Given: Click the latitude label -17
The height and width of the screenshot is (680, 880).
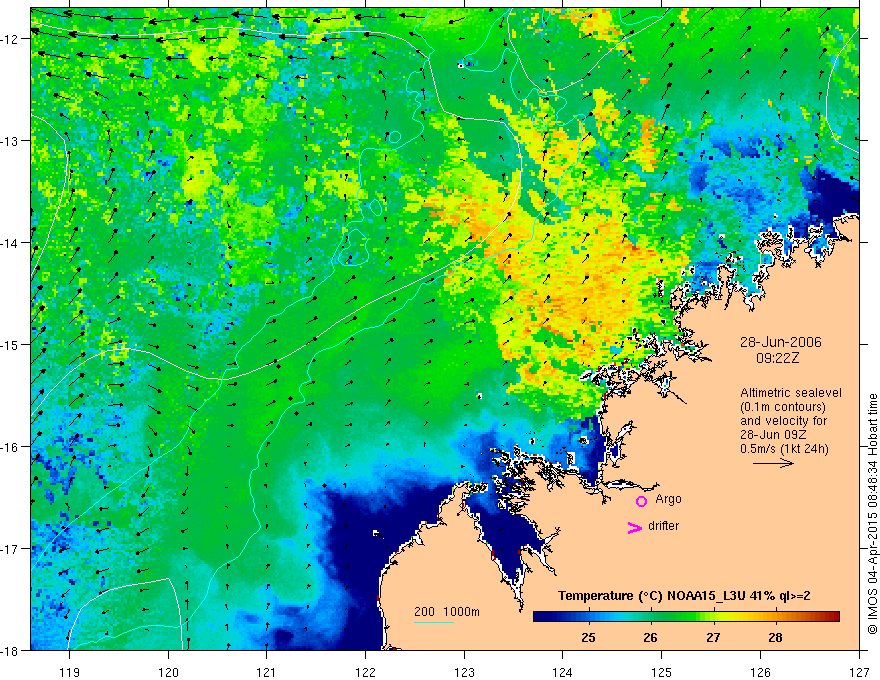Looking at the screenshot, I should coord(11,549).
